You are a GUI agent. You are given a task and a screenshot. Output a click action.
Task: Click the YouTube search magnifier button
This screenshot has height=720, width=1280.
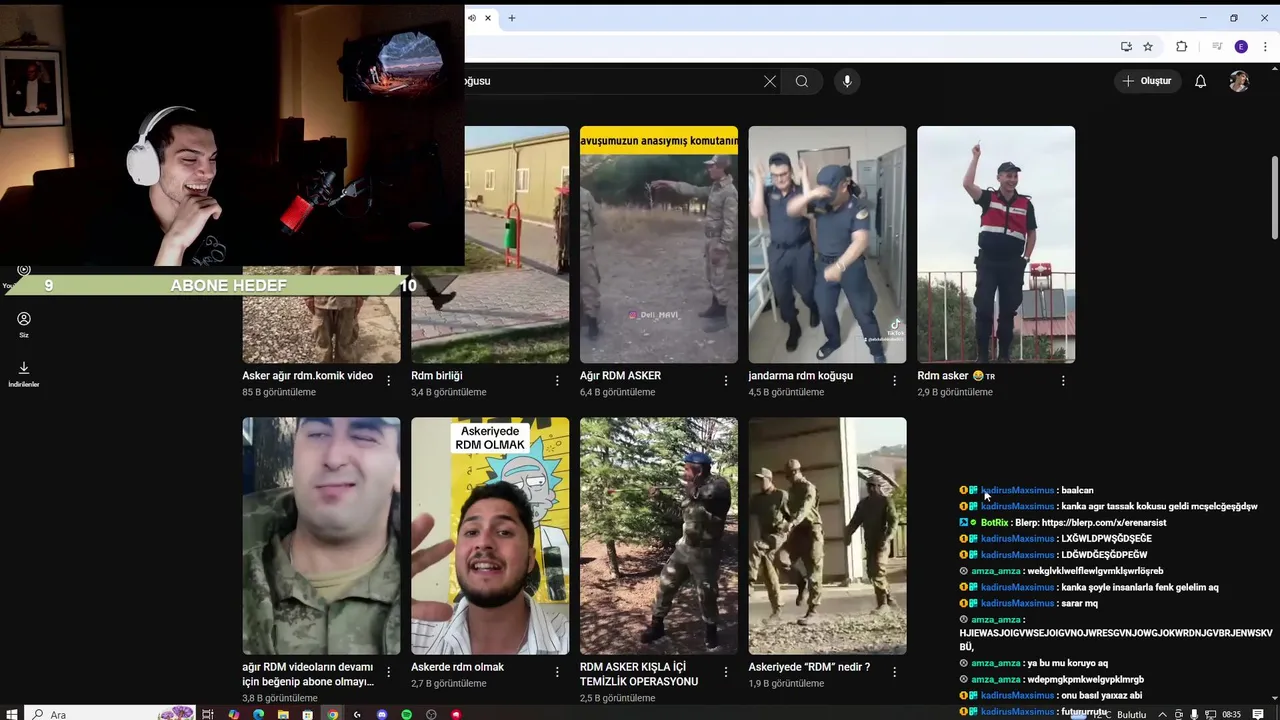(x=802, y=81)
